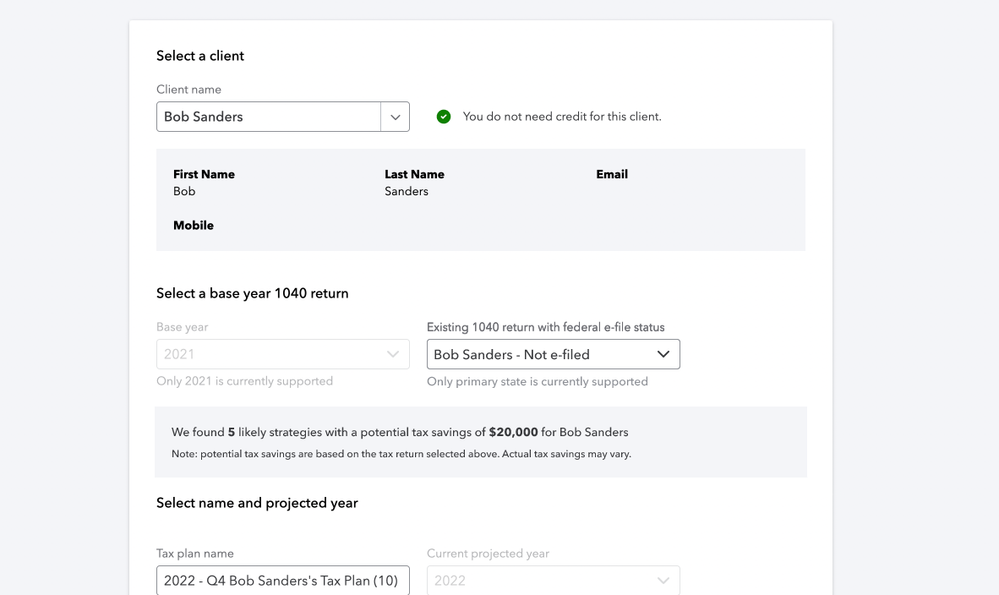The height and width of the screenshot is (595, 999).
Task: Click the projected year dropdown chevron icon
Action: click(x=663, y=581)
